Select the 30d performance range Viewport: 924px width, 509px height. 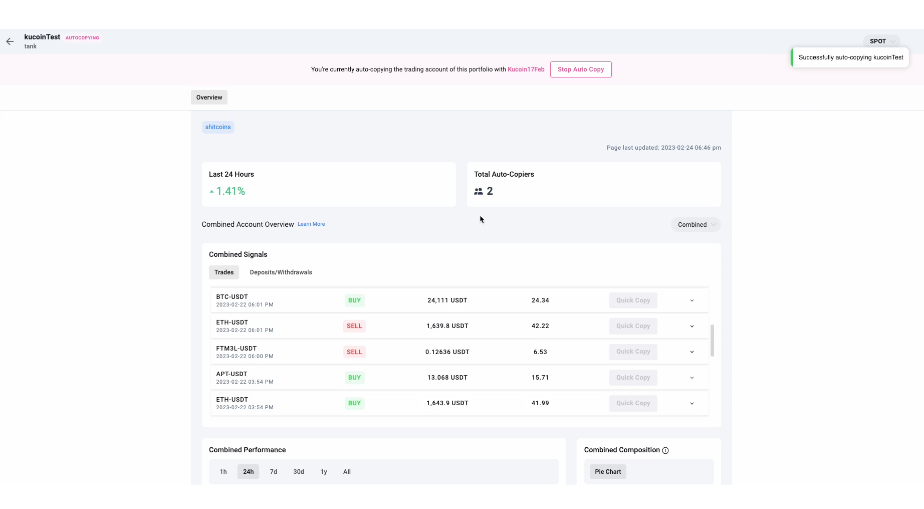298,471
